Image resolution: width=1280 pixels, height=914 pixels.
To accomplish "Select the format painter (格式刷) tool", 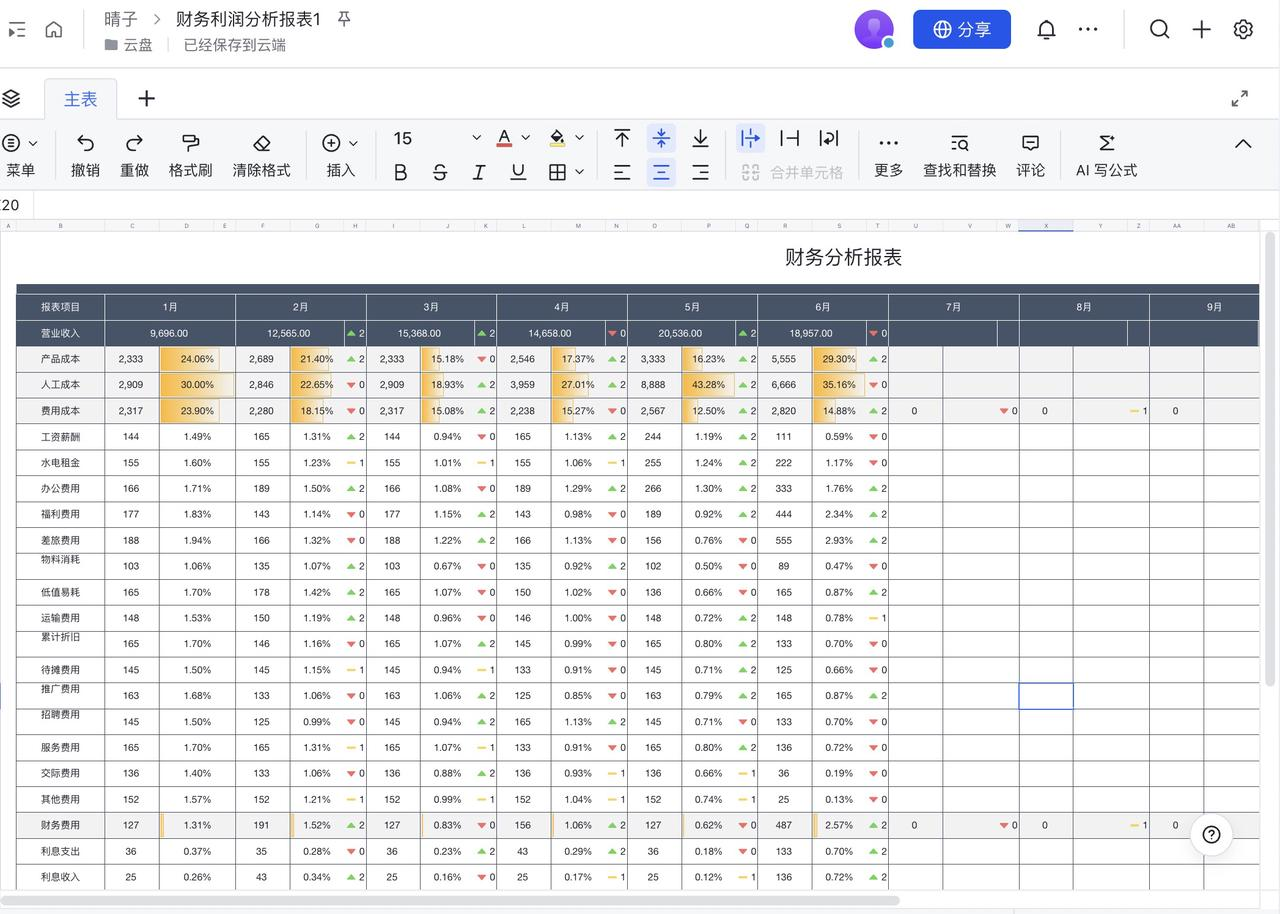I will [190, 144].
